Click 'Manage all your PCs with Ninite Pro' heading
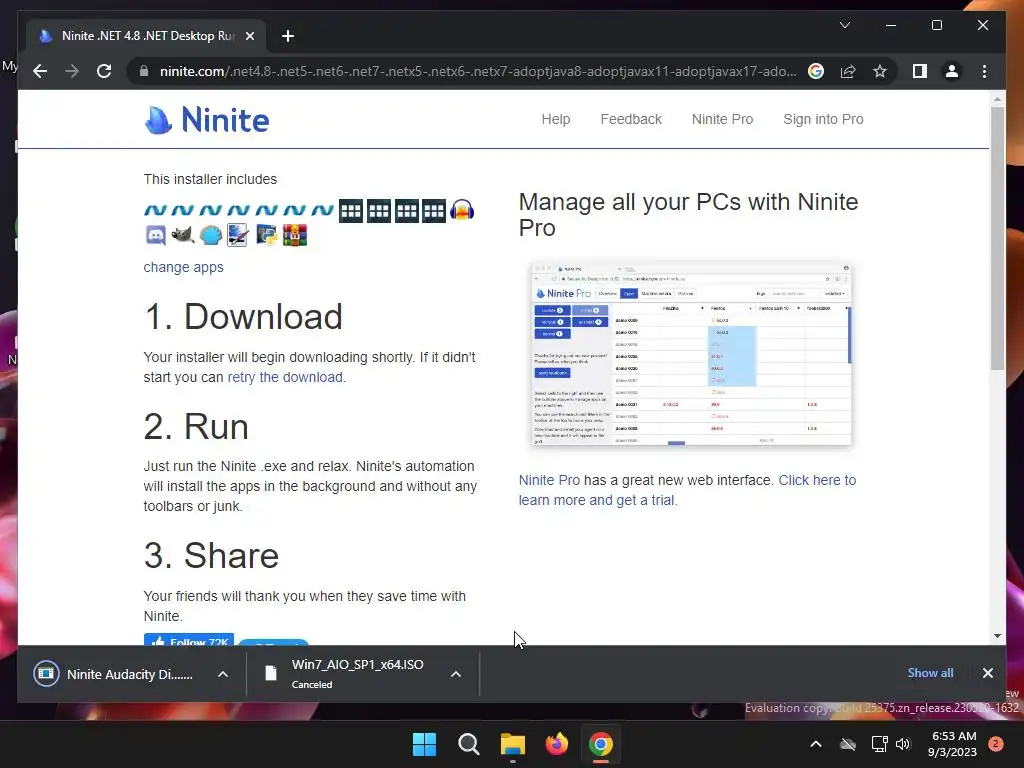The image size is (1024, 768). tap(688, 215)
